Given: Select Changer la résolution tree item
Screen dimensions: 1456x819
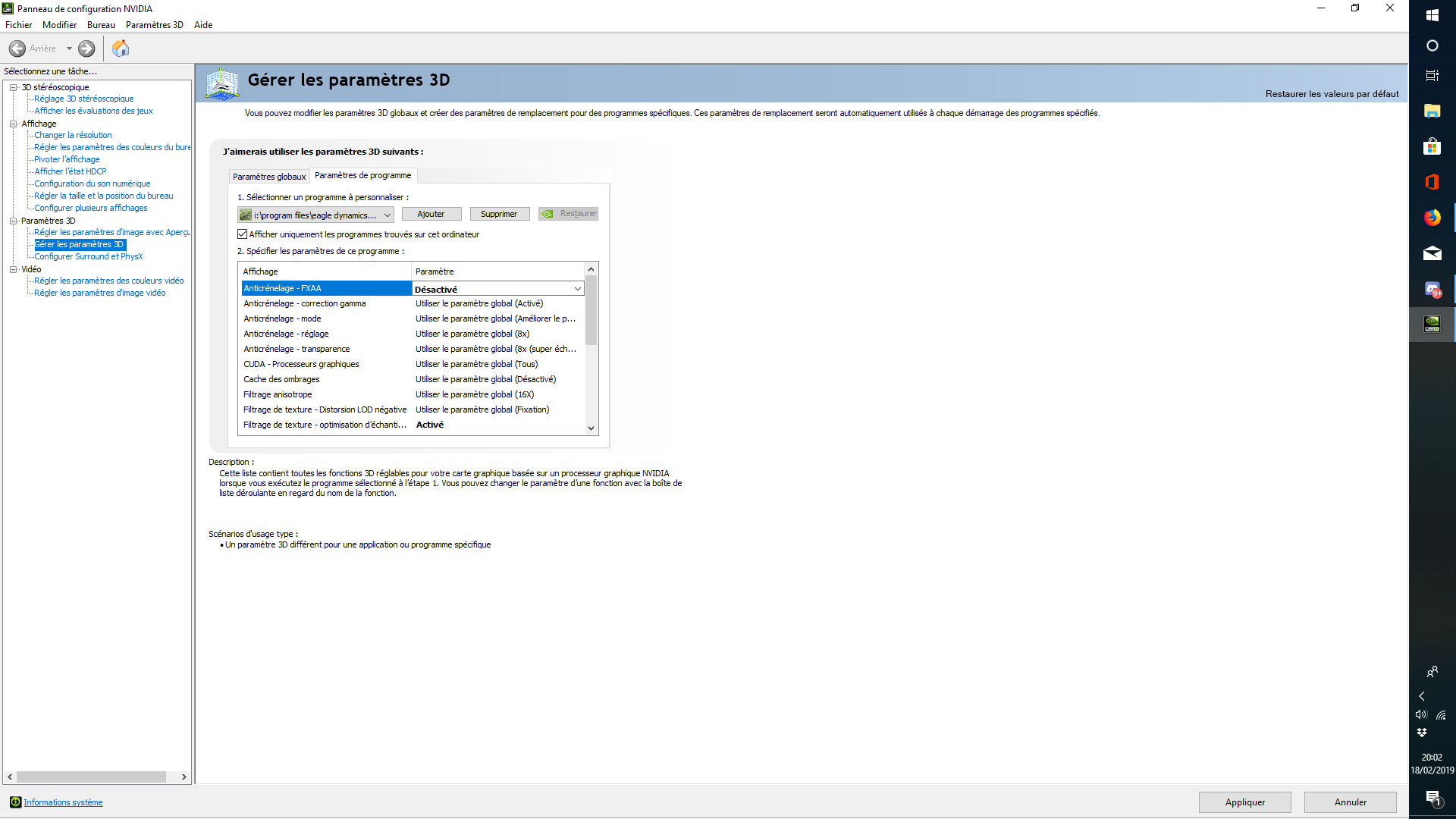Looking at the screenshot, I should pos(73,135).
